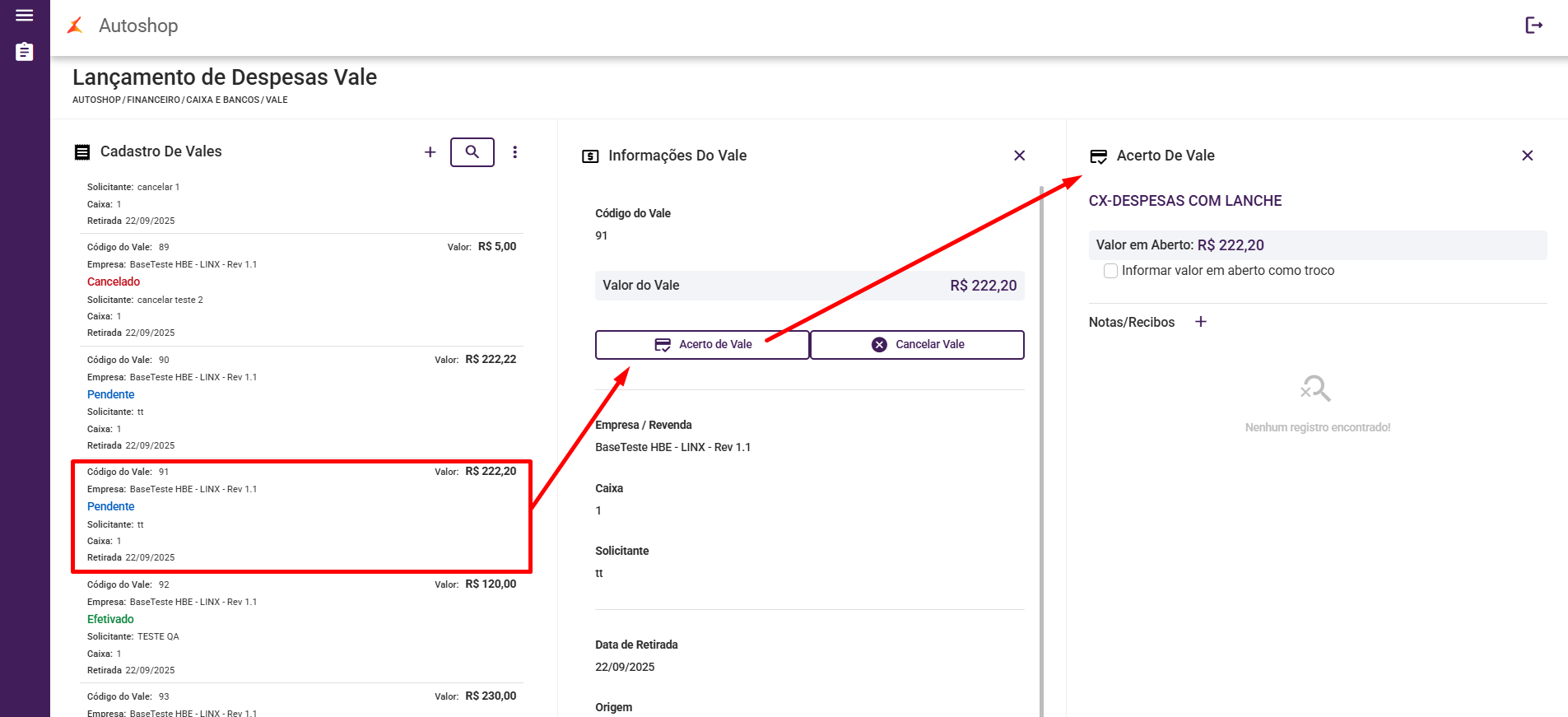Select vale 90 with value R$ 222,22
The image size is (1568, 717).
click(301, 402)
